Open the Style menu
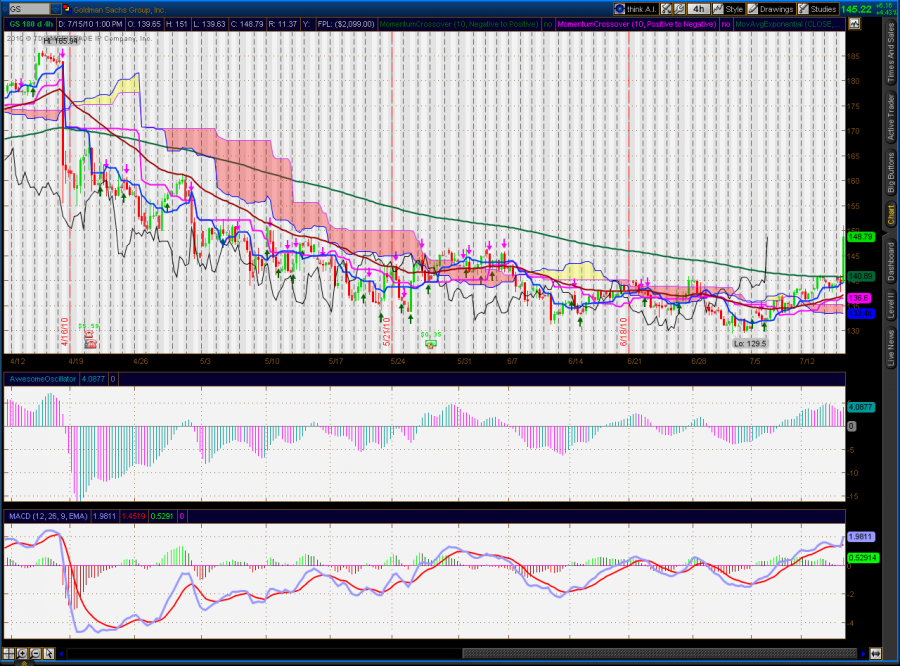 coord(728,9)
